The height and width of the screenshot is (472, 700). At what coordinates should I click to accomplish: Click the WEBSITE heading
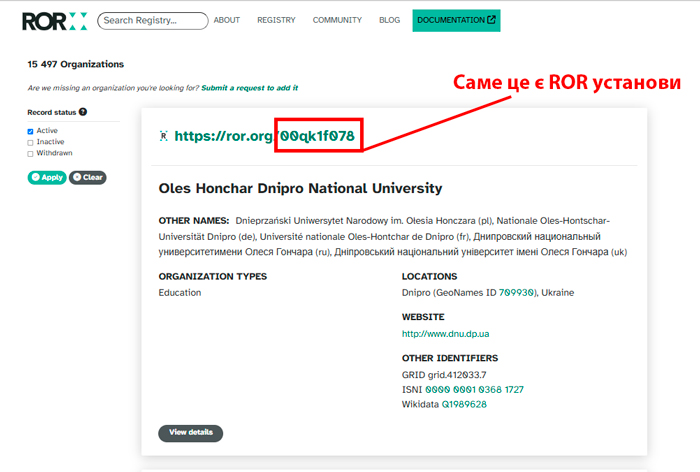pos(423,317)
